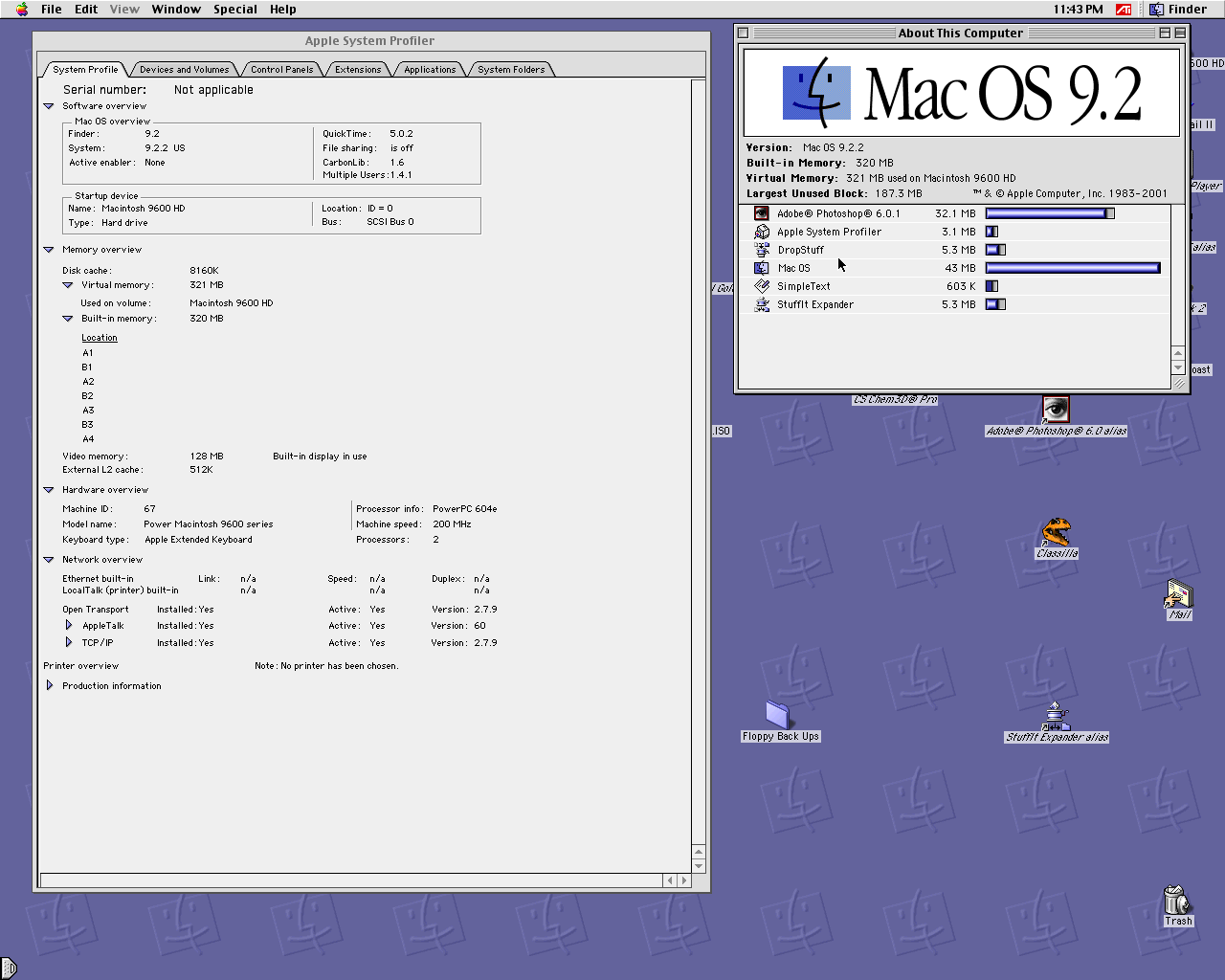Screen dimensions: 1225x980
Task: Open the Help menu
Action: click(282, 9)
